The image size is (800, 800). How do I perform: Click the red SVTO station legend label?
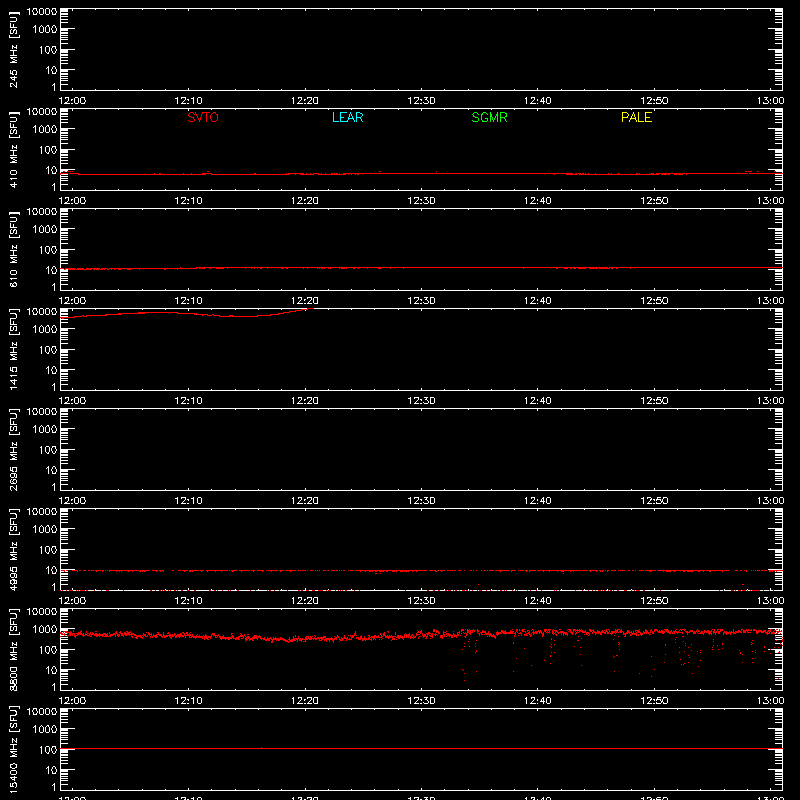(x=203, y=117)
